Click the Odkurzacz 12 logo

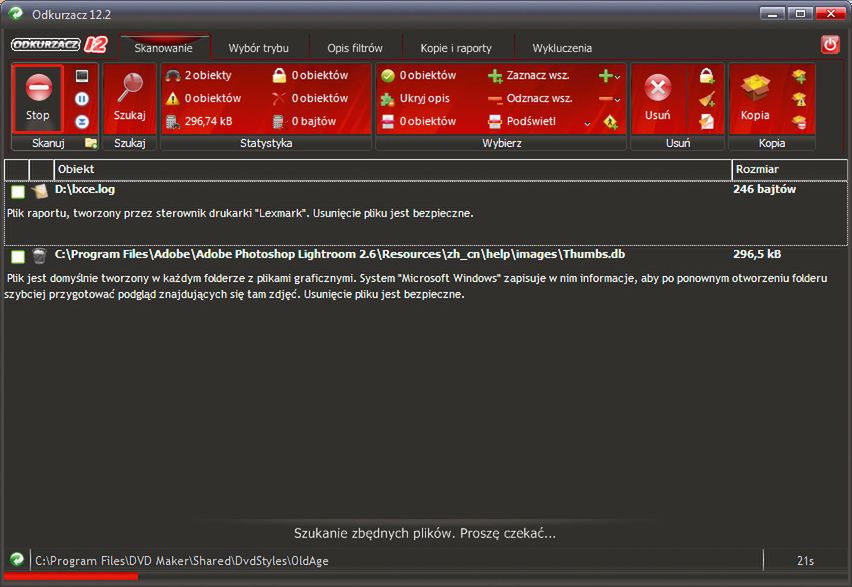click(59, 45)
